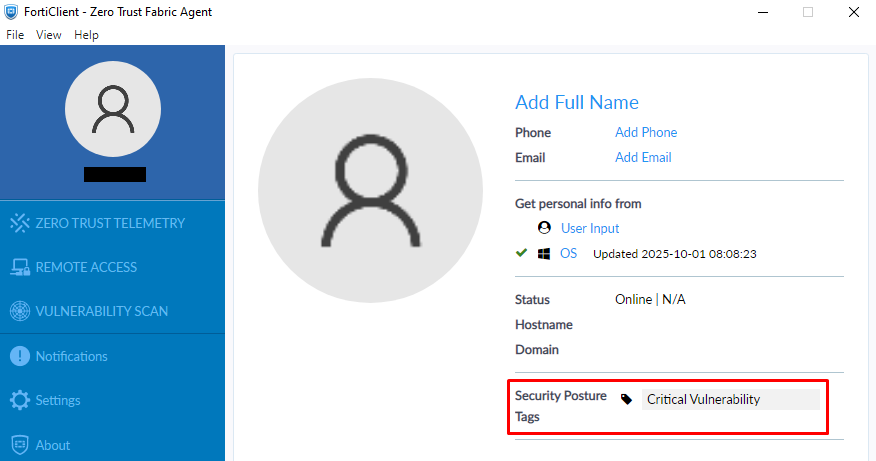The height and width of the screenshot is (461, 876).
Task: Click the Status label
Action: point(532,300)
